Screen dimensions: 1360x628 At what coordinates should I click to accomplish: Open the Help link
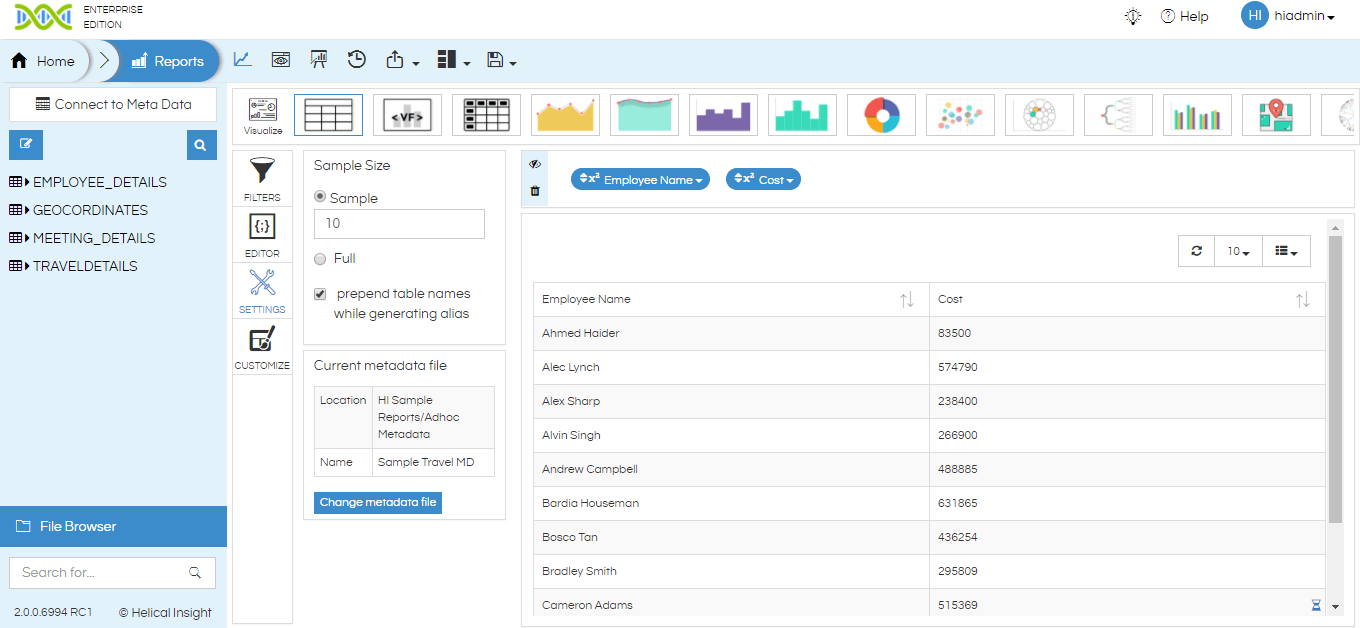pyautogui.click(x=1184, y=16)
